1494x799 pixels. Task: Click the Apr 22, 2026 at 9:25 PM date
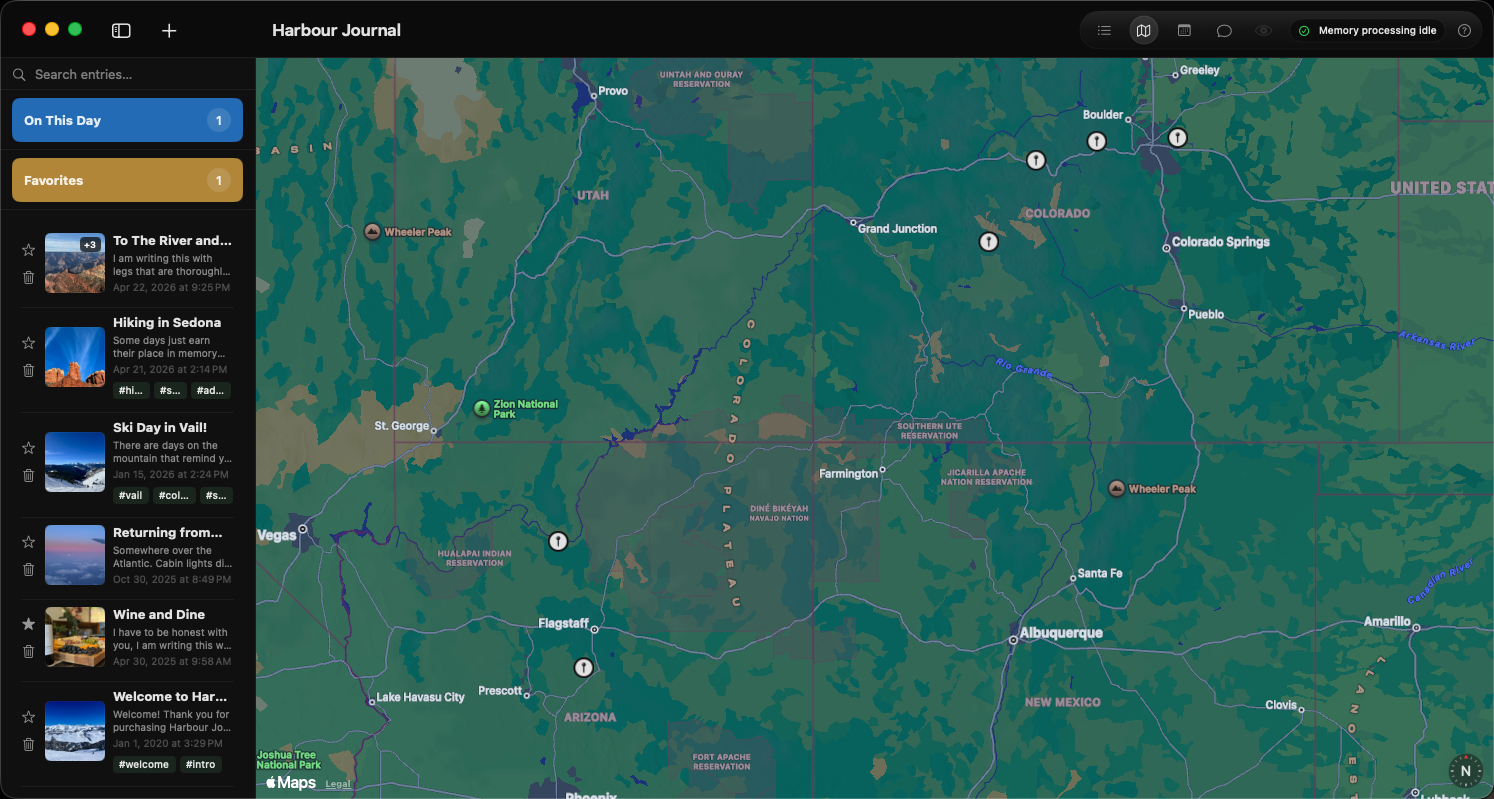(171, 287)
